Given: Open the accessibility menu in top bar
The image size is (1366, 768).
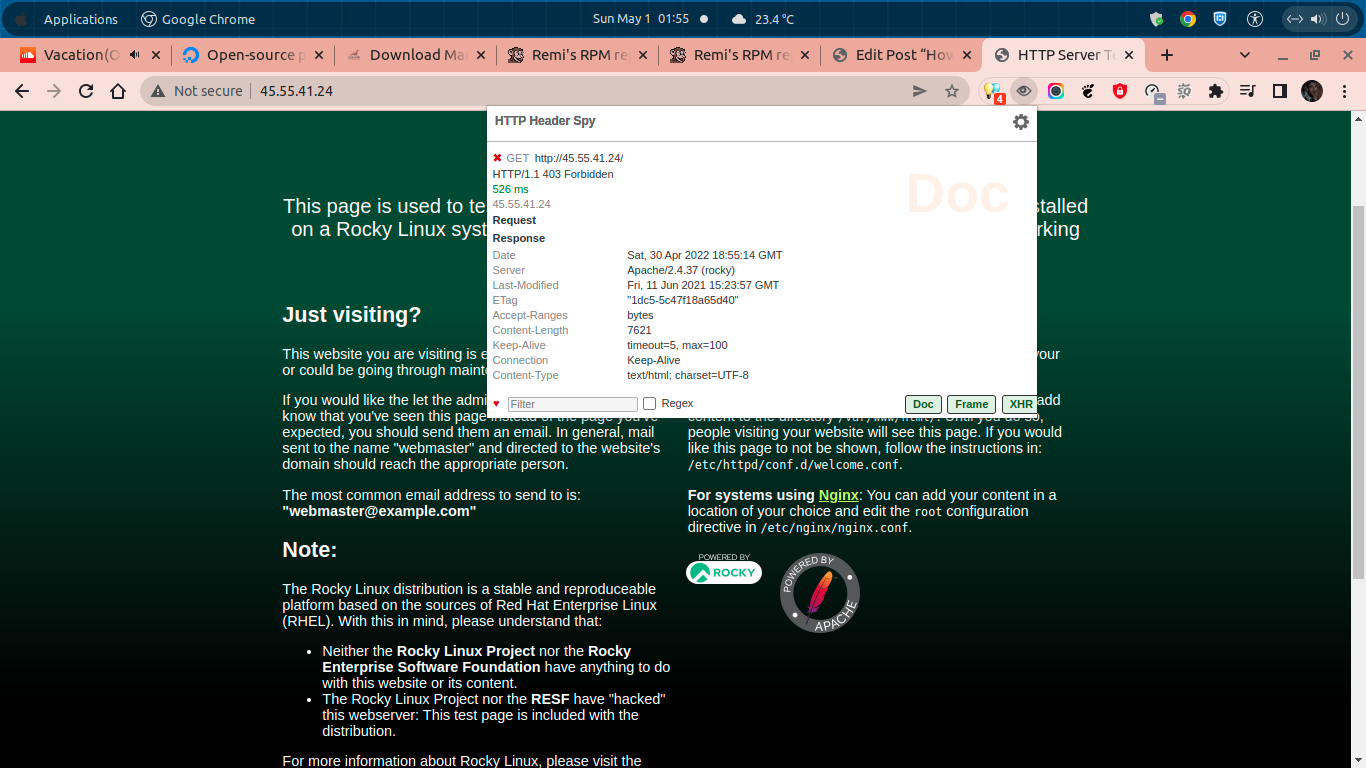Looking at the screenshot, I should coord(1256,19).
